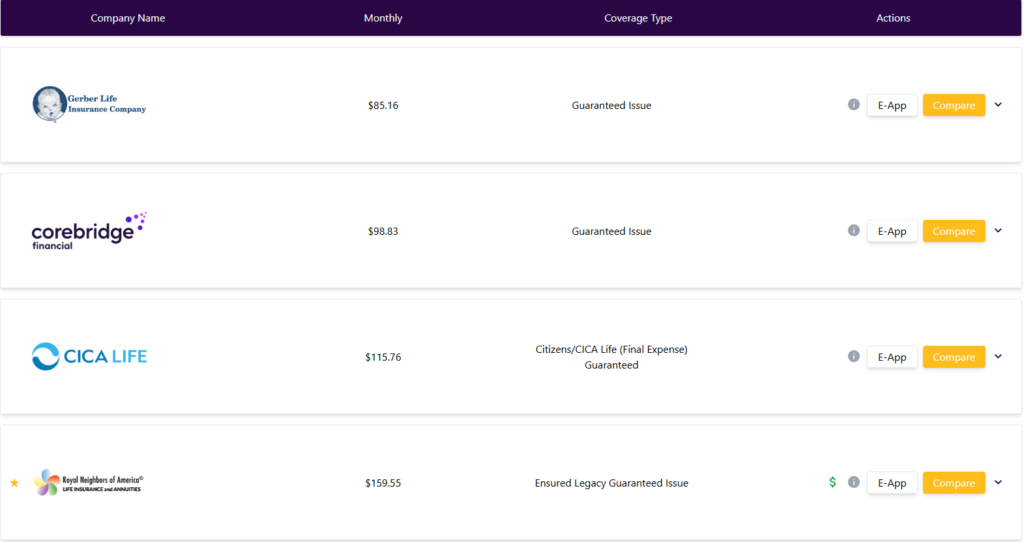Click the Gerber Life logo
The image size is (1024, 542).
(x=89, y=104)
